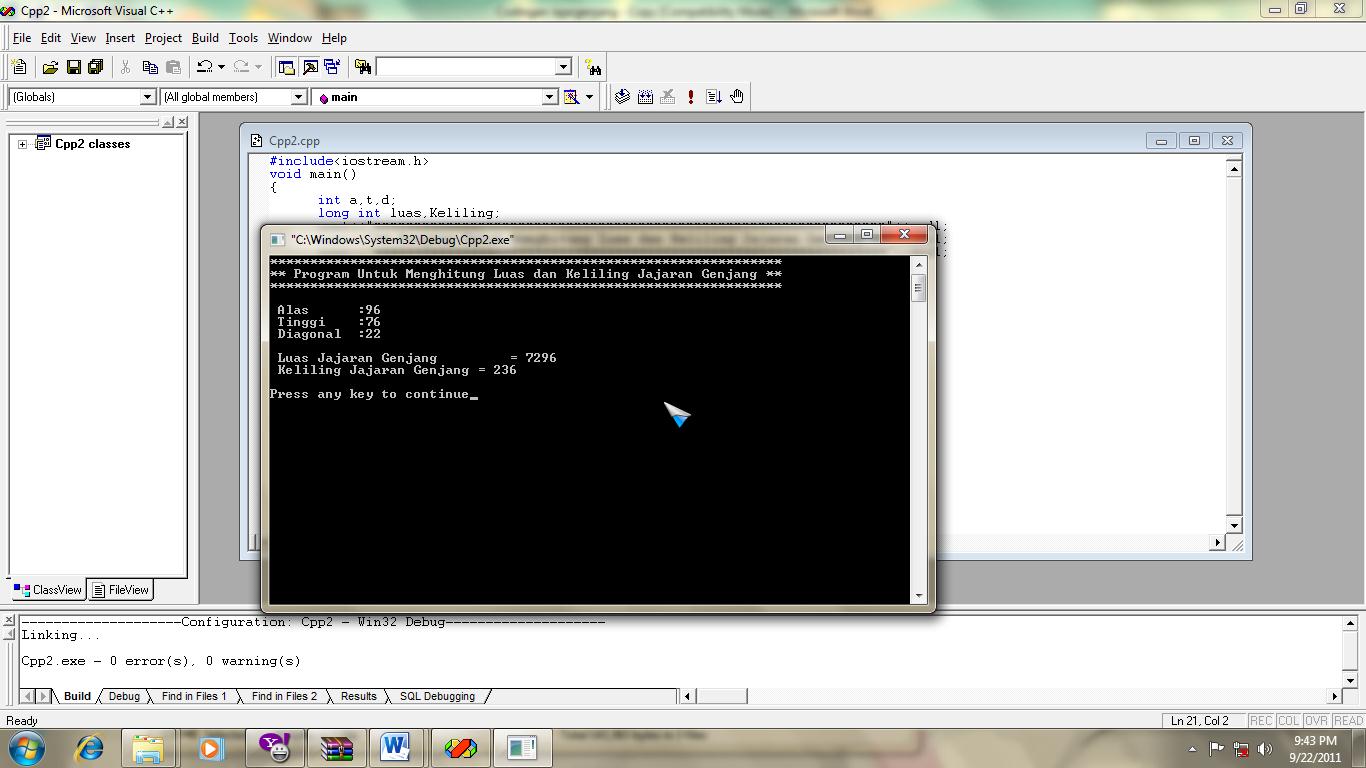
Task: Click the Copy toolbar icon
Action: [x=150, y=67]
